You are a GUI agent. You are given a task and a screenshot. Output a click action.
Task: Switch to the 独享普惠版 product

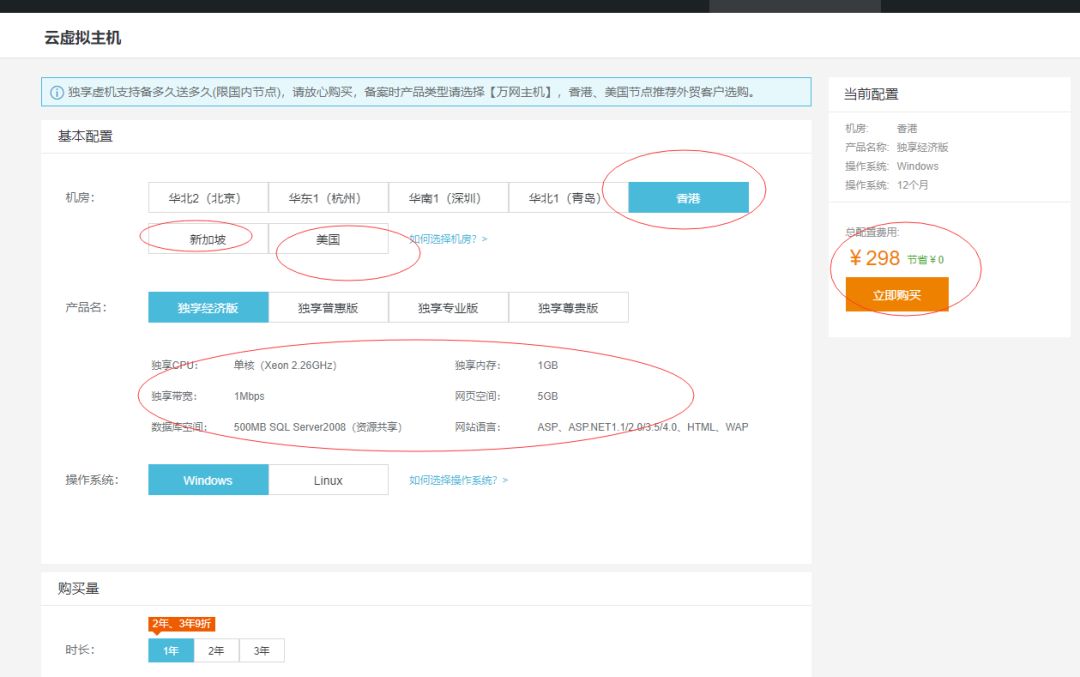coord(328,308)
